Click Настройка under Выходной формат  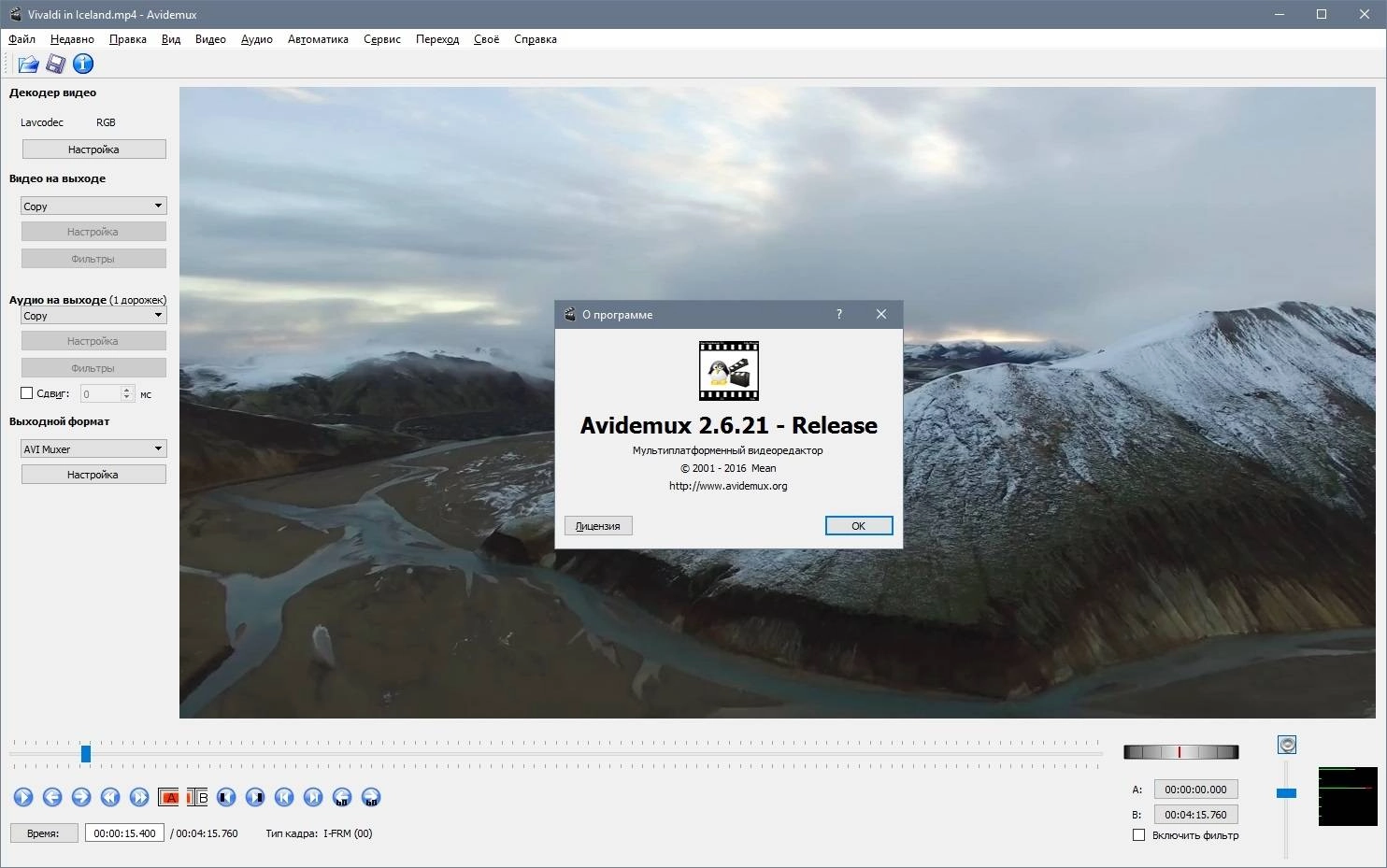(93, 475)
